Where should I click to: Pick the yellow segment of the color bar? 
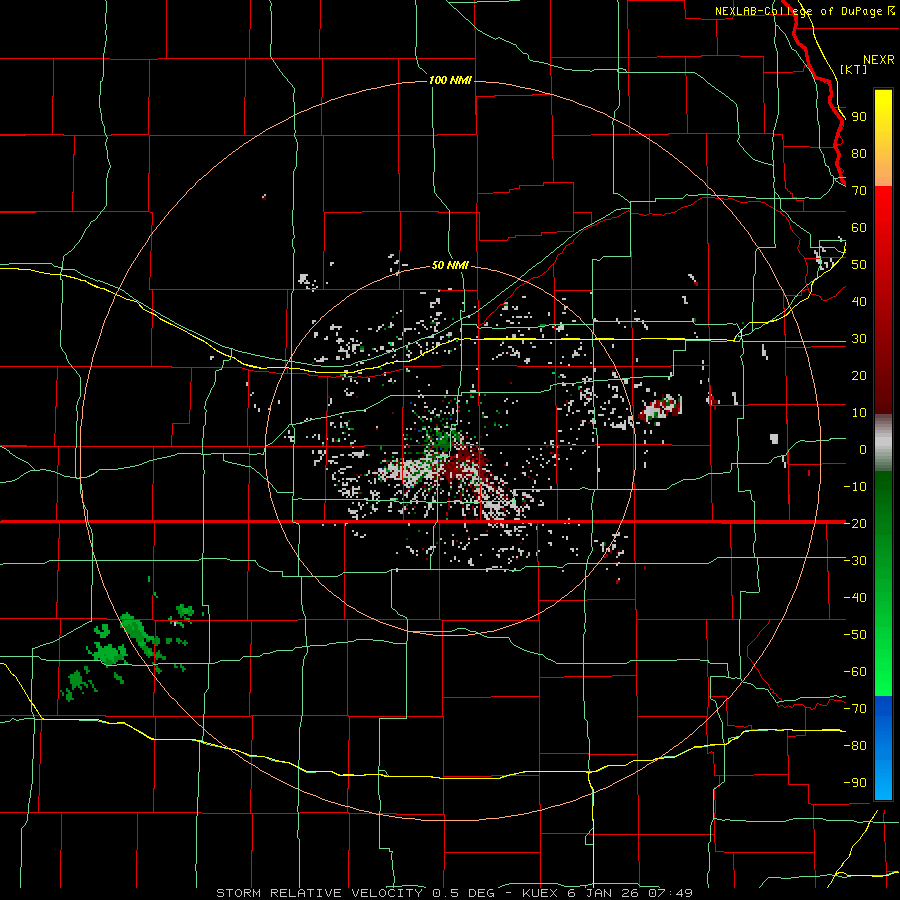pyautogui.click(x=883, y=138)
